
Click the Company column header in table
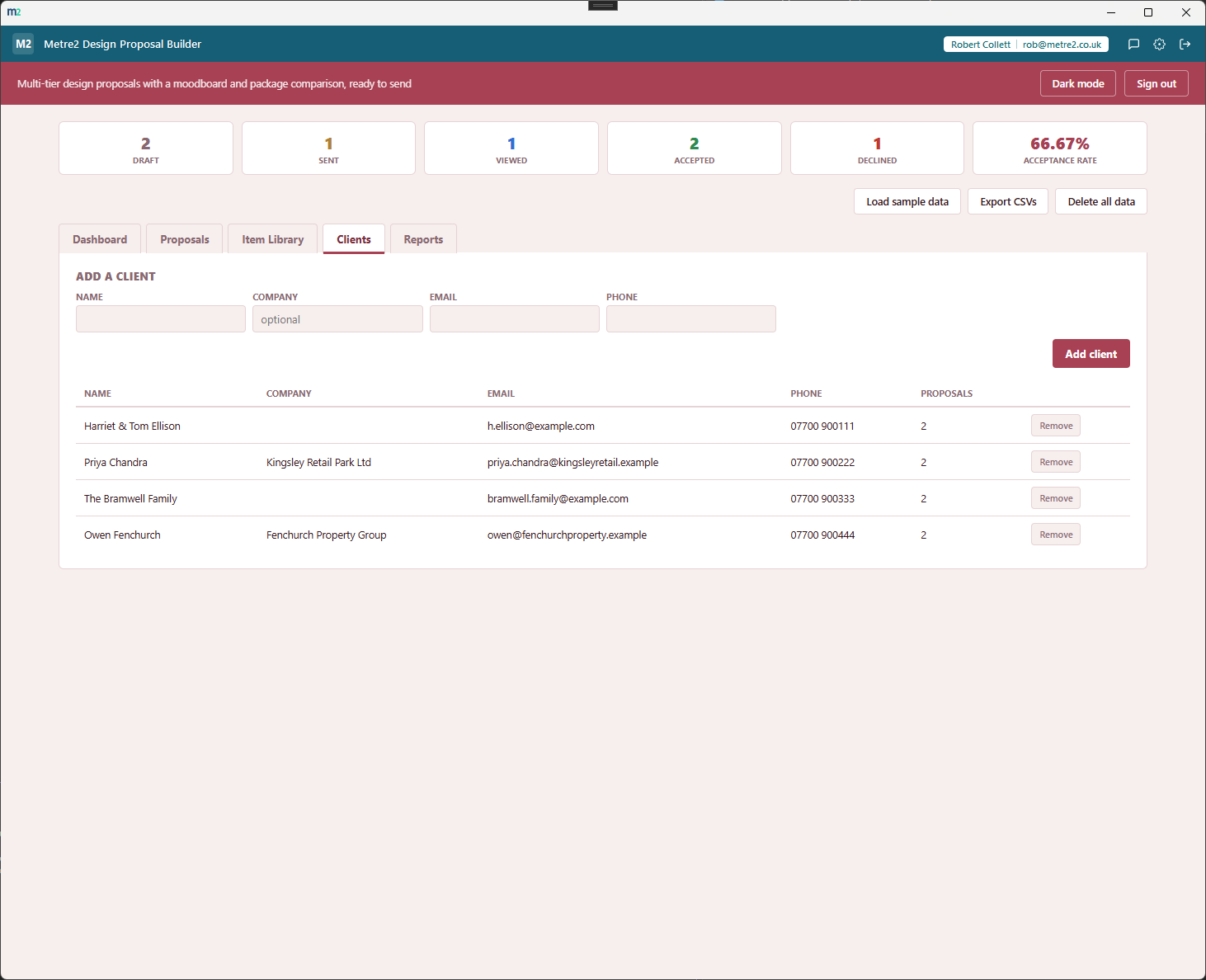point(289,393)
